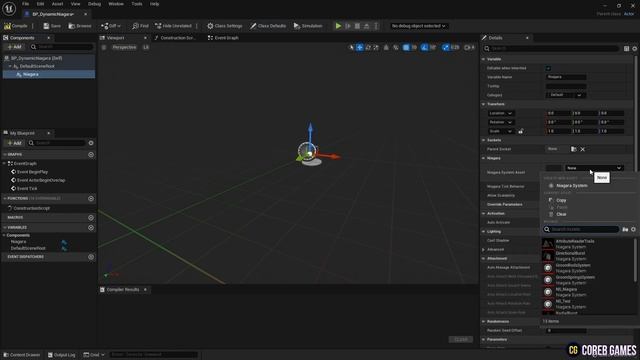
Task: Add a new component
Action: click(x=14, y=47)
